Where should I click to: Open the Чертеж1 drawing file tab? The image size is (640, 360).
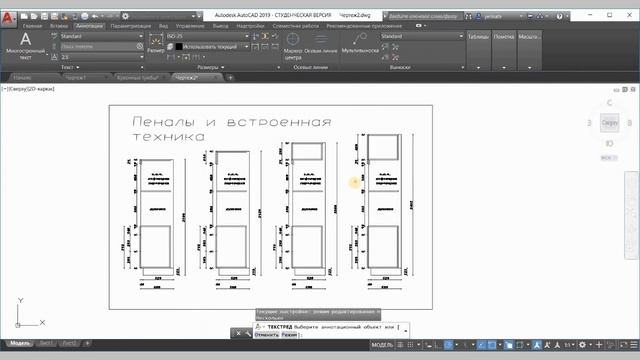pyautogui.click(x=76, y=78)
